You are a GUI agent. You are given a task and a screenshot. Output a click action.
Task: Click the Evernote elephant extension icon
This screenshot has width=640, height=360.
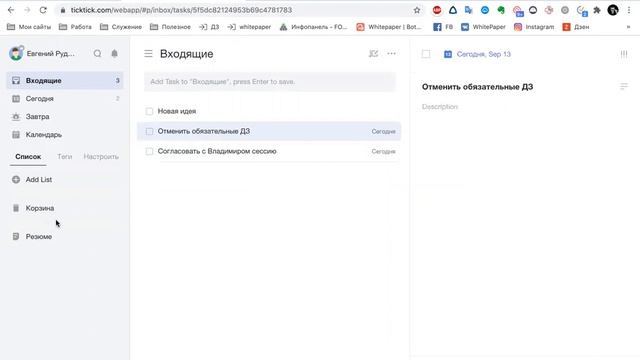501,10
